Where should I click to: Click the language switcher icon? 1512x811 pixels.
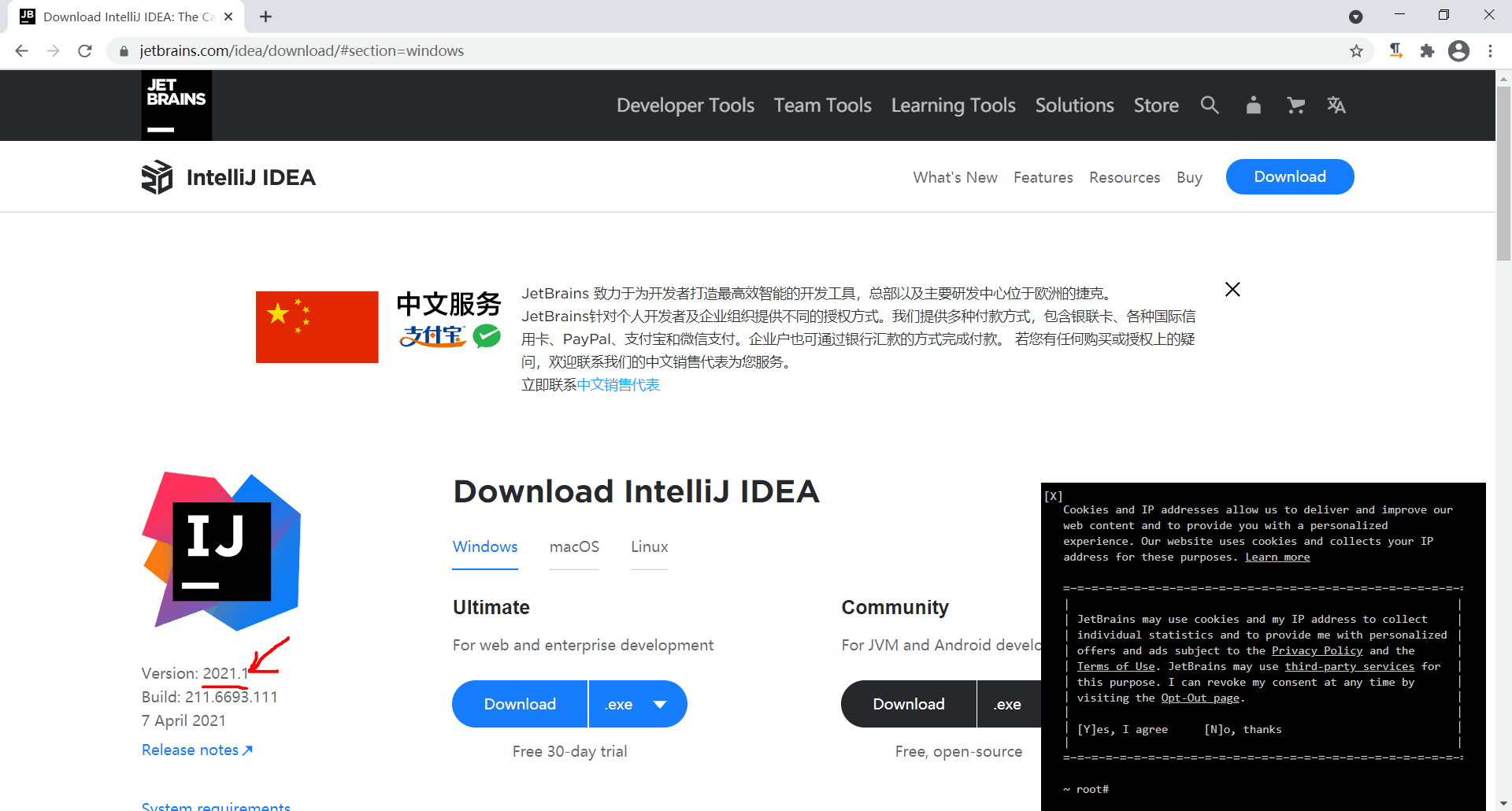coord(1337,105)
